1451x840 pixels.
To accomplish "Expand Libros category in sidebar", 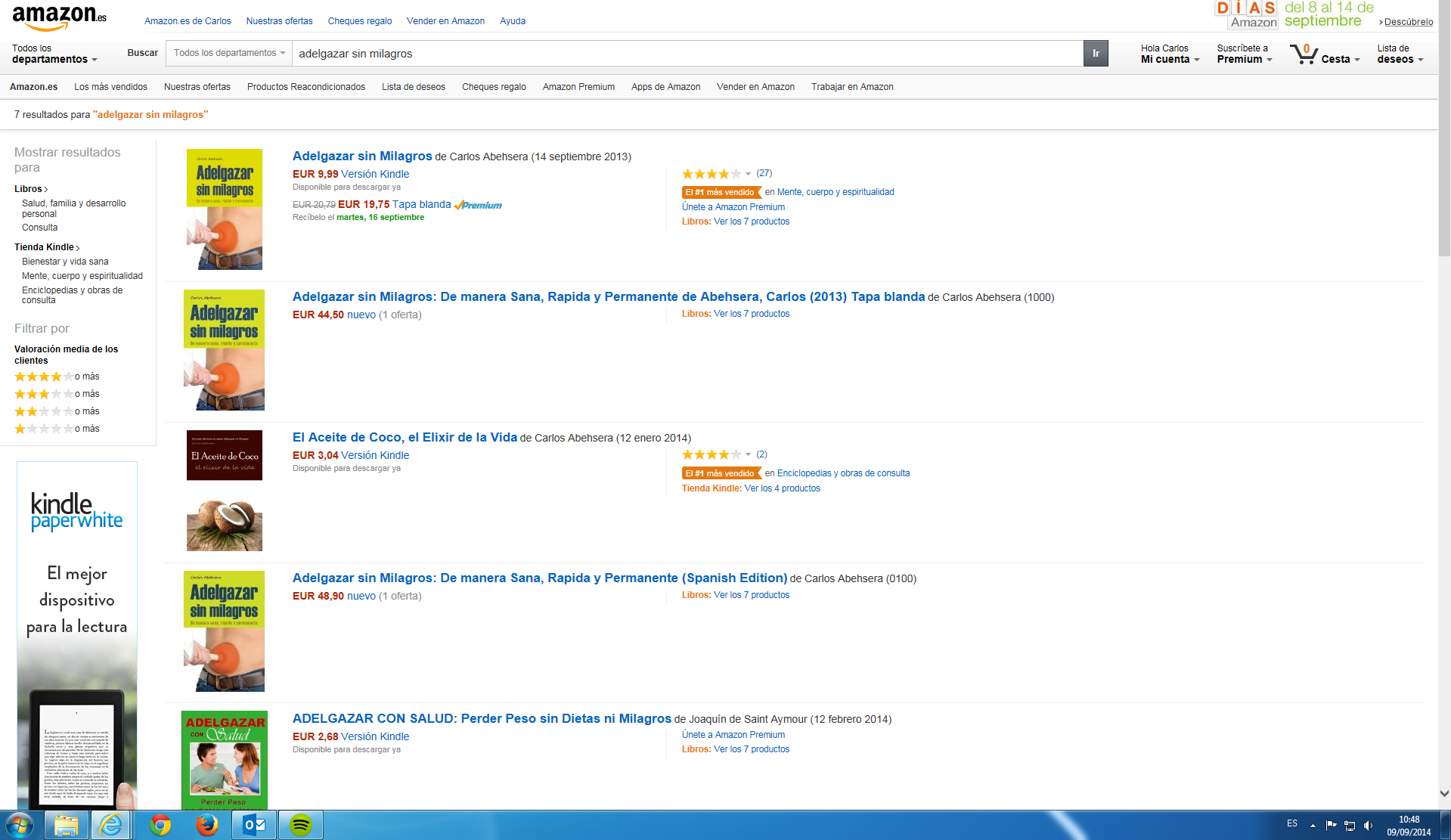I will 31,189.
